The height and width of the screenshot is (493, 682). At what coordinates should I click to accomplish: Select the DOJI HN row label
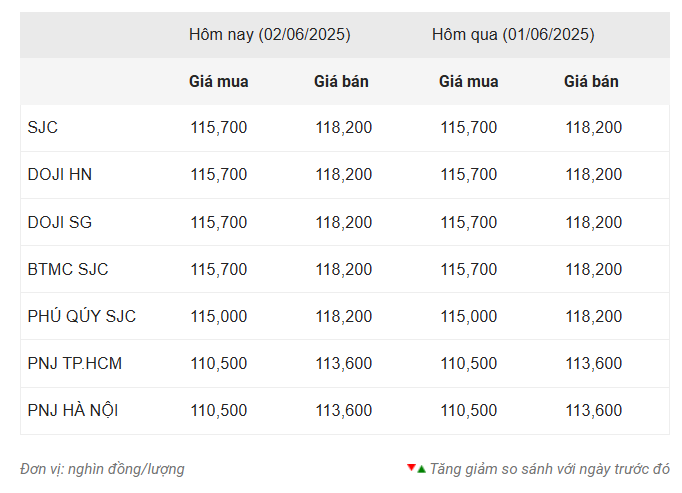(60, 174)
